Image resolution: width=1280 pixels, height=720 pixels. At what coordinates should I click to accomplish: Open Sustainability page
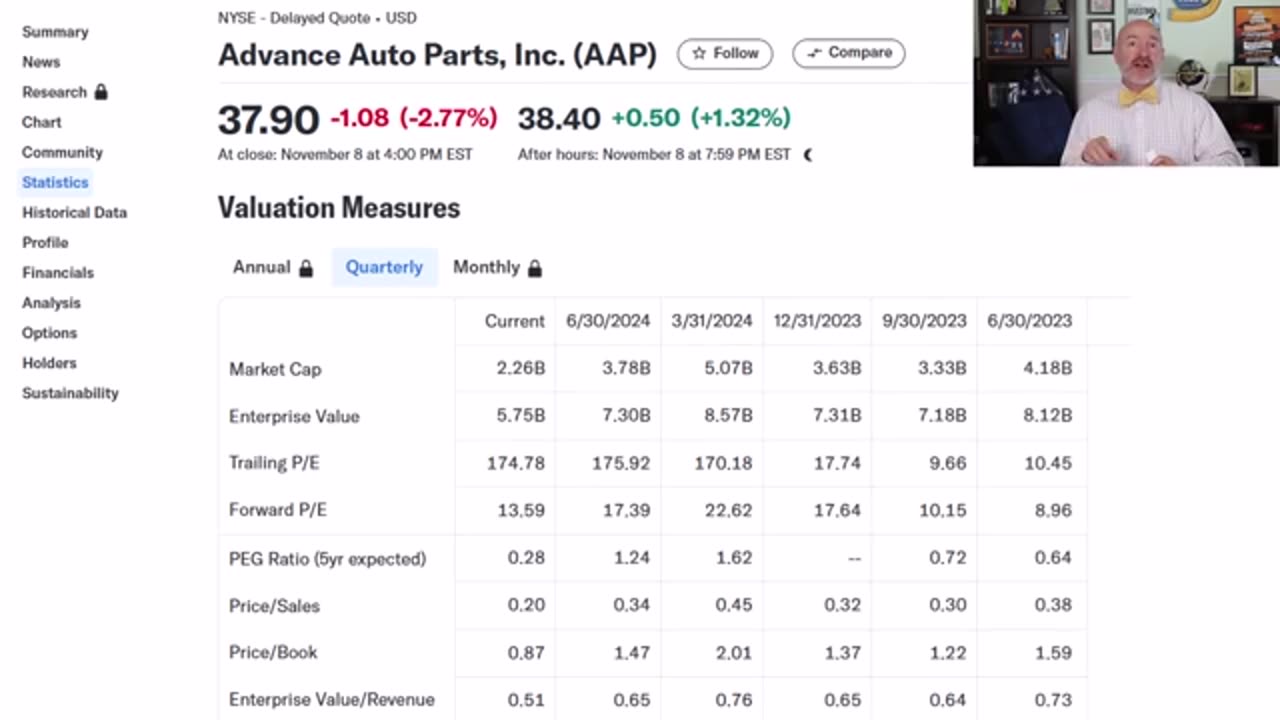tap(70, 392)
